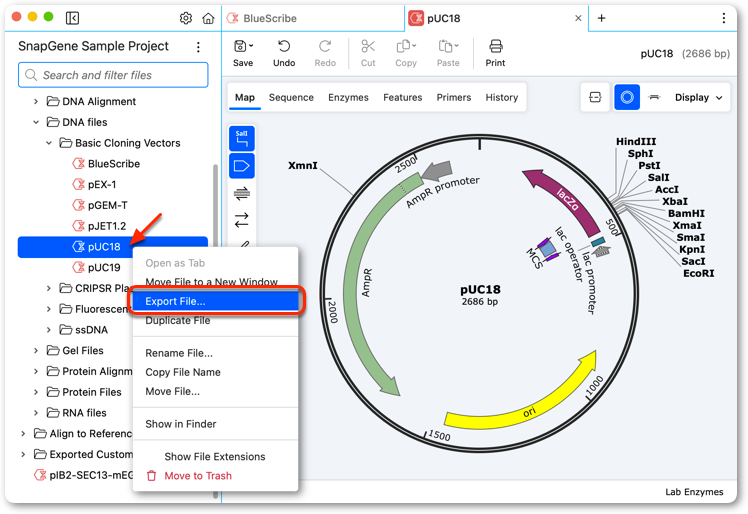Screen dimensions: 748x514
Task: Click the search and filter files field
Action: [x=113, y=75]
